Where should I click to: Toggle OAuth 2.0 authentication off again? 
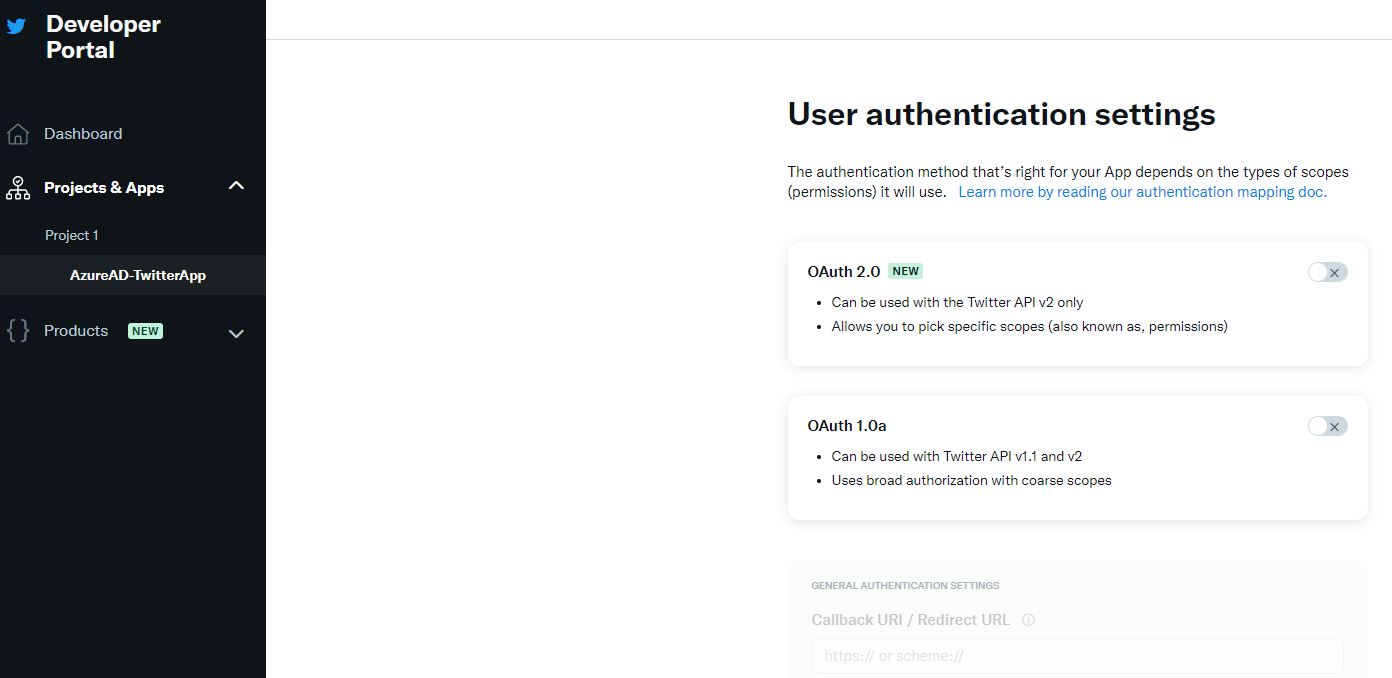coord(1327,271)
